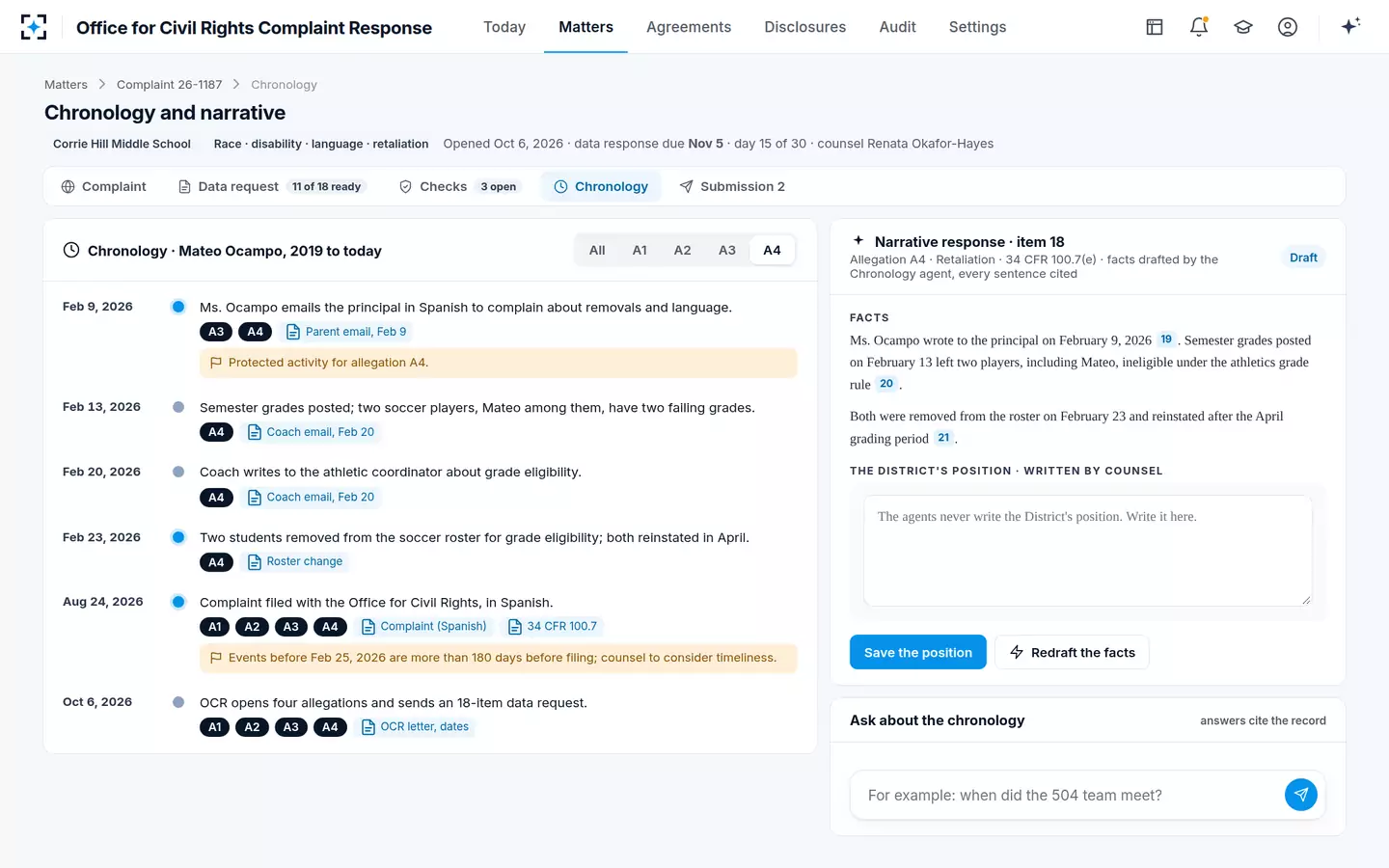Click Redraft the facts button
Image resolution: width=1389 pixels, height=868 pixels.
tap(1072, 652)
